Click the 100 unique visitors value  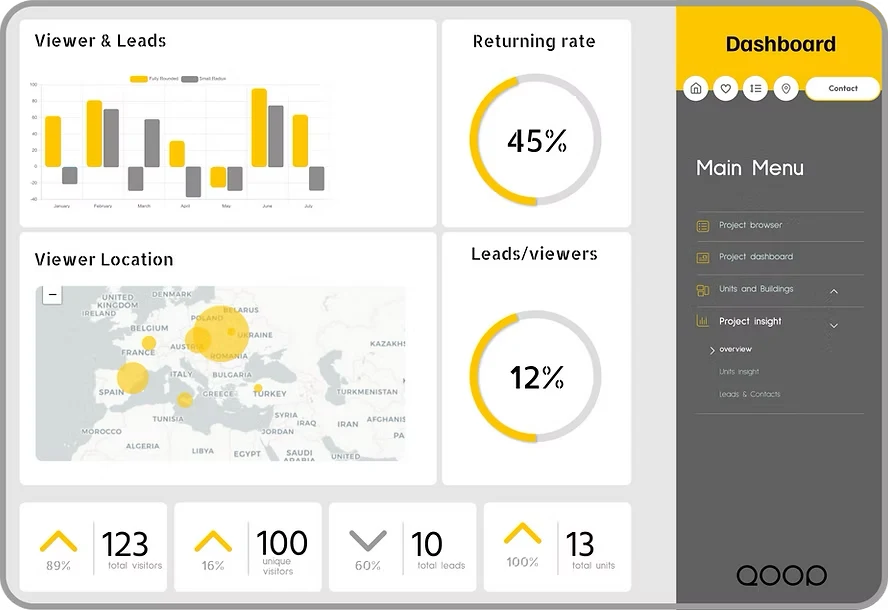tap(281, 543)
